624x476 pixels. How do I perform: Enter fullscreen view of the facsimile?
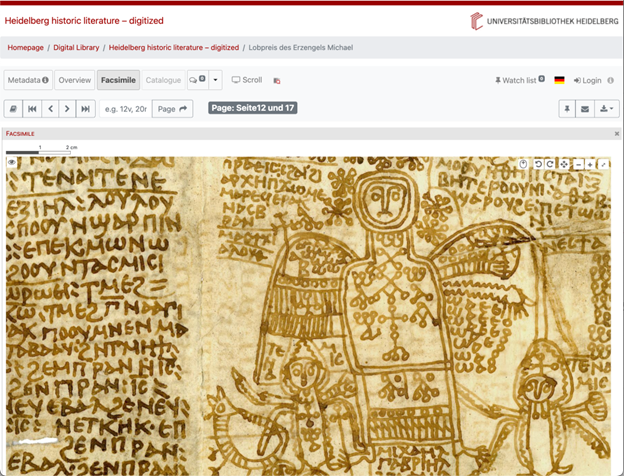(604, 164)
